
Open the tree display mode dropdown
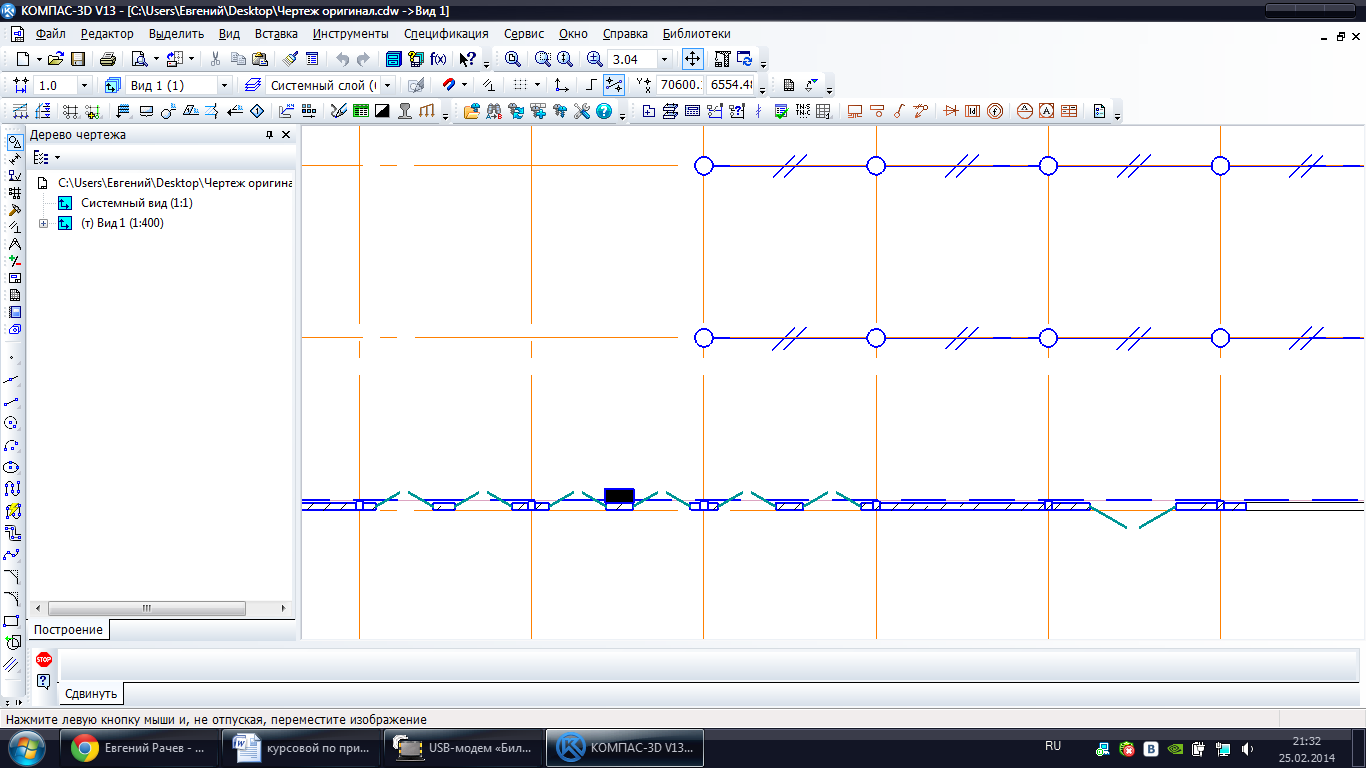click(57, 158)
